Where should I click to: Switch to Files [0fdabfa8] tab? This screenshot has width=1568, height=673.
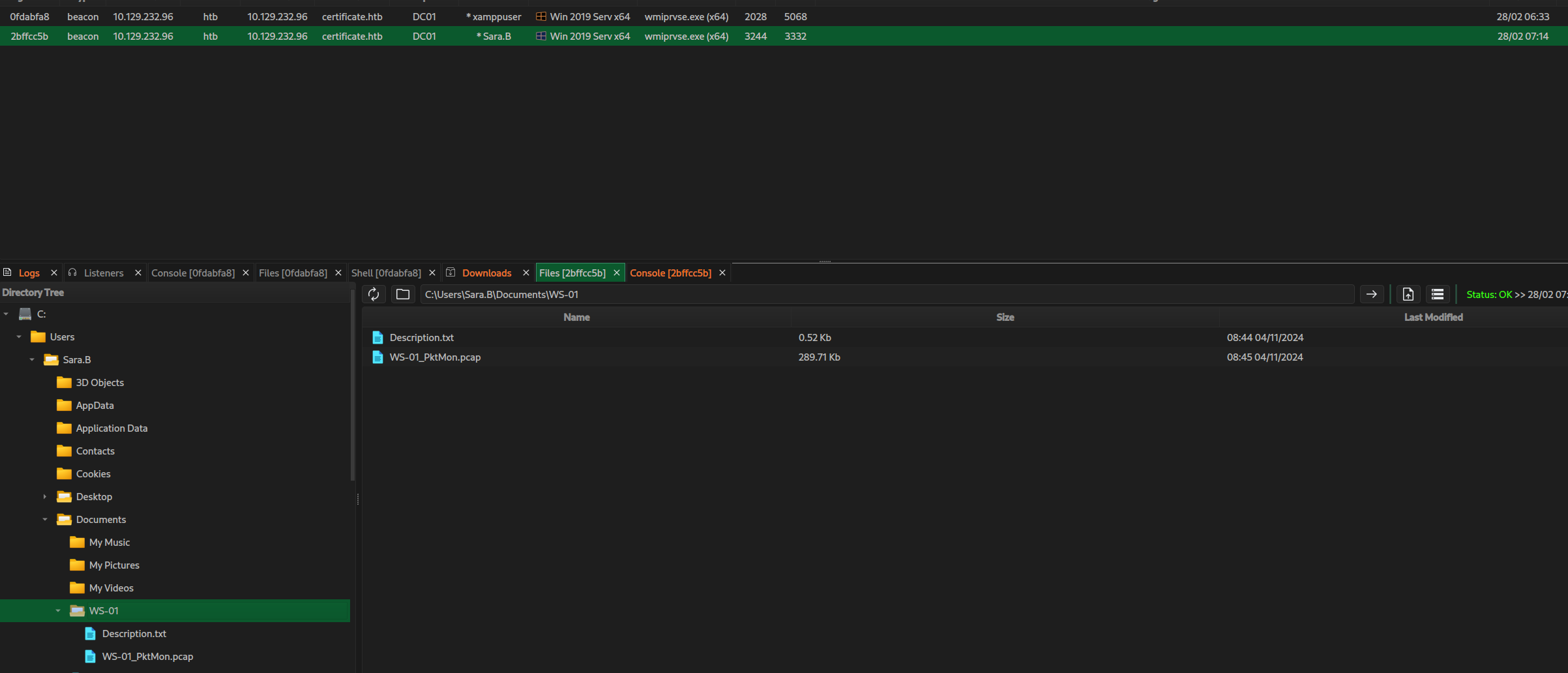click(x=293, y=273)
